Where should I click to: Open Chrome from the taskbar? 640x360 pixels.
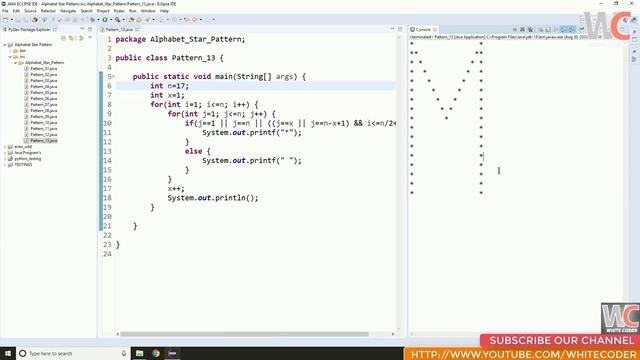click(156, 353)
